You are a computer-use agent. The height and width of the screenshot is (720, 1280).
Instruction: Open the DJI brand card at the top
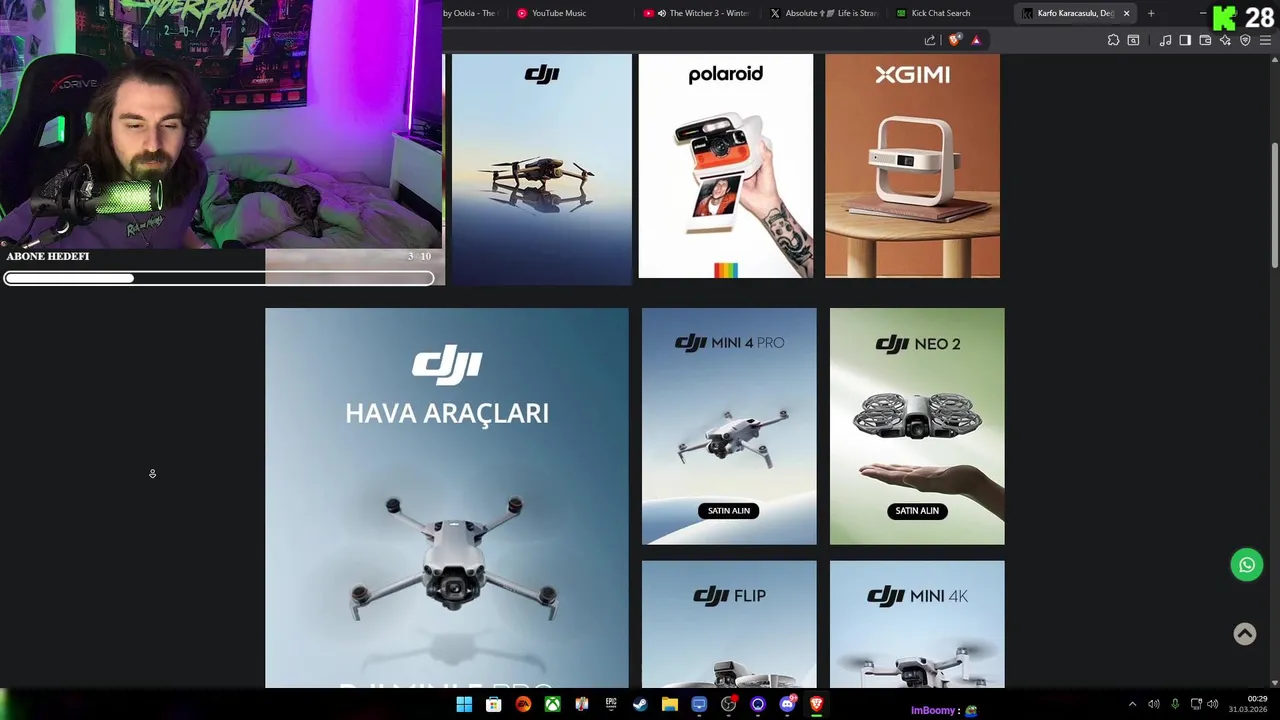(x=541, y=170)
